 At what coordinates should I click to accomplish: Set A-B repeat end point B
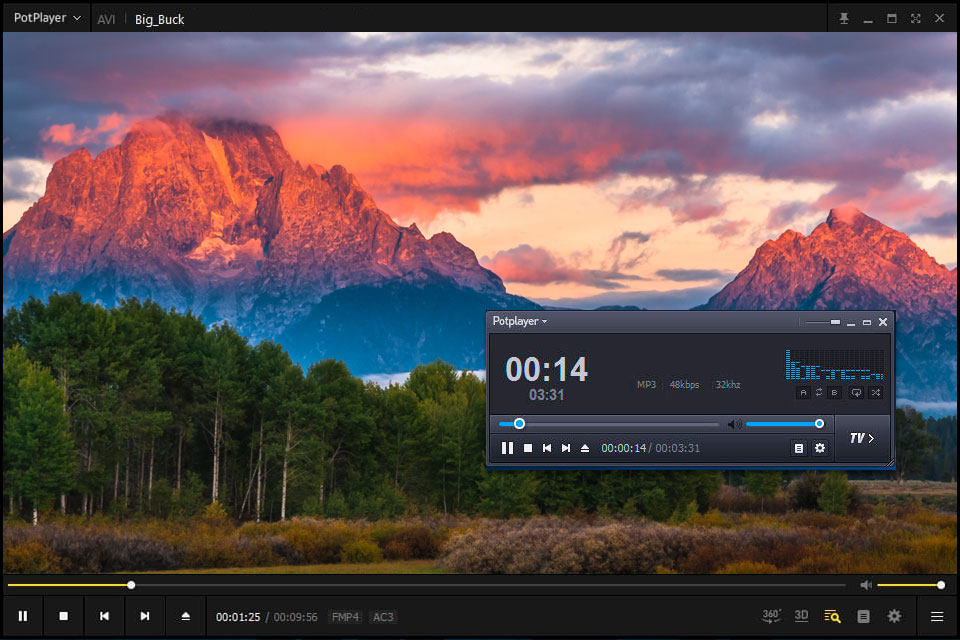[x=834, y=393]
